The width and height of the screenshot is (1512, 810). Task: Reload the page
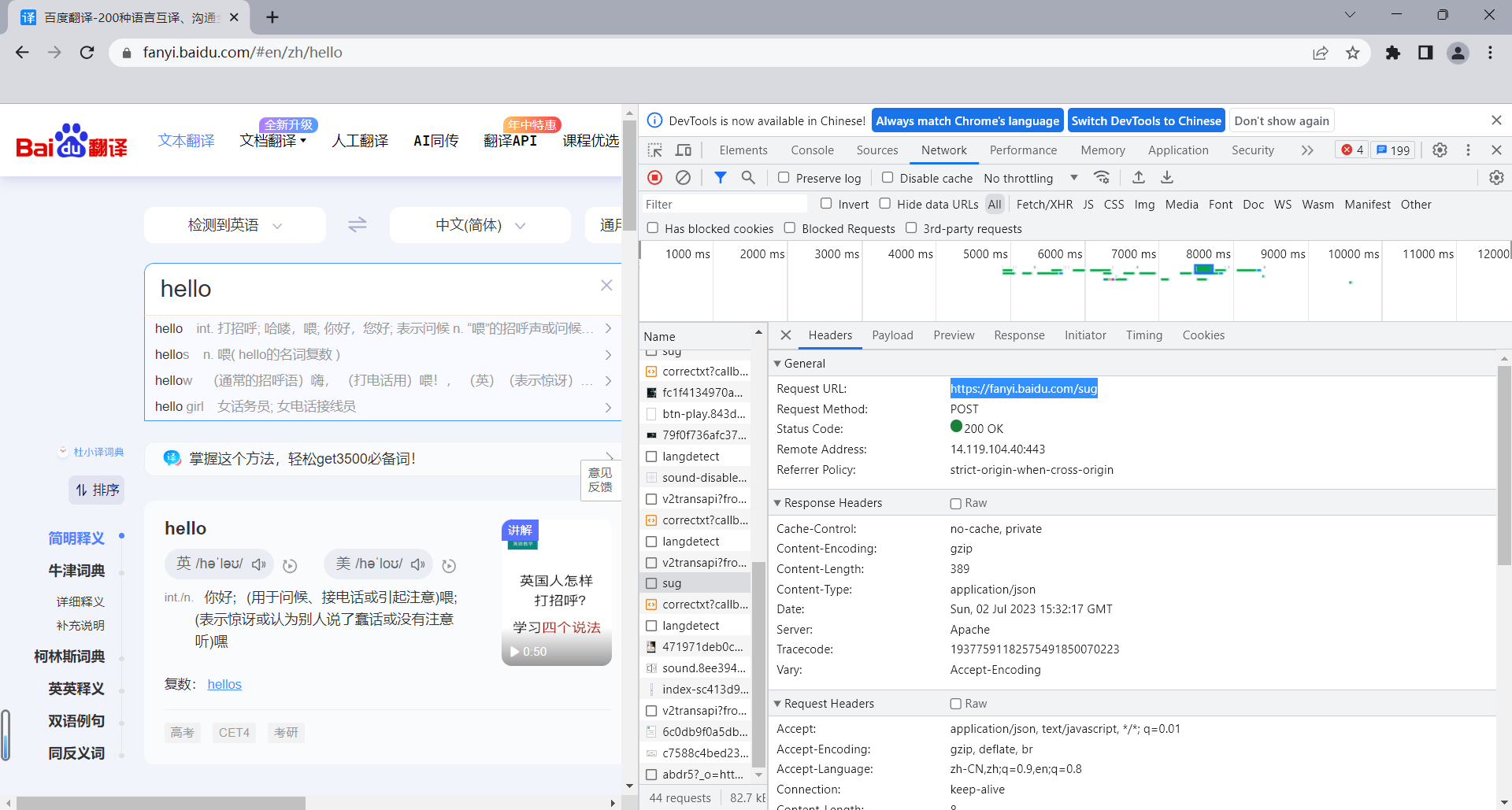click(87, 53)
